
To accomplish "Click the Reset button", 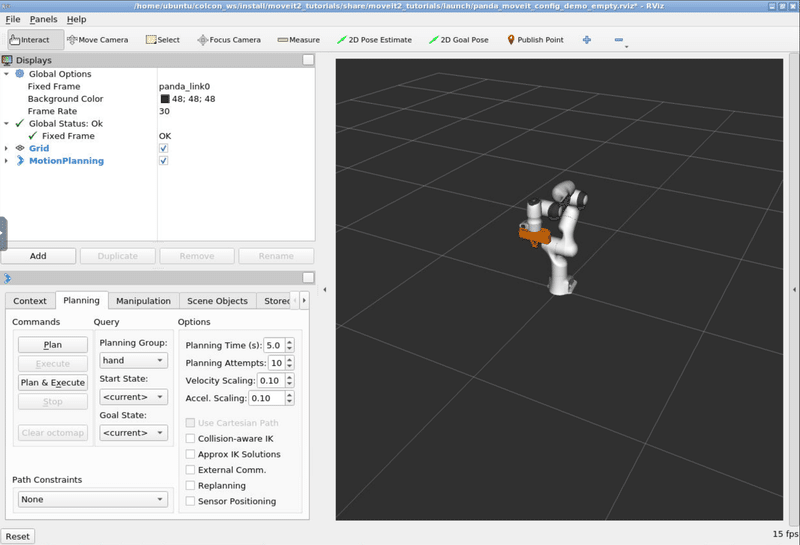I will (x=18, y=536).
